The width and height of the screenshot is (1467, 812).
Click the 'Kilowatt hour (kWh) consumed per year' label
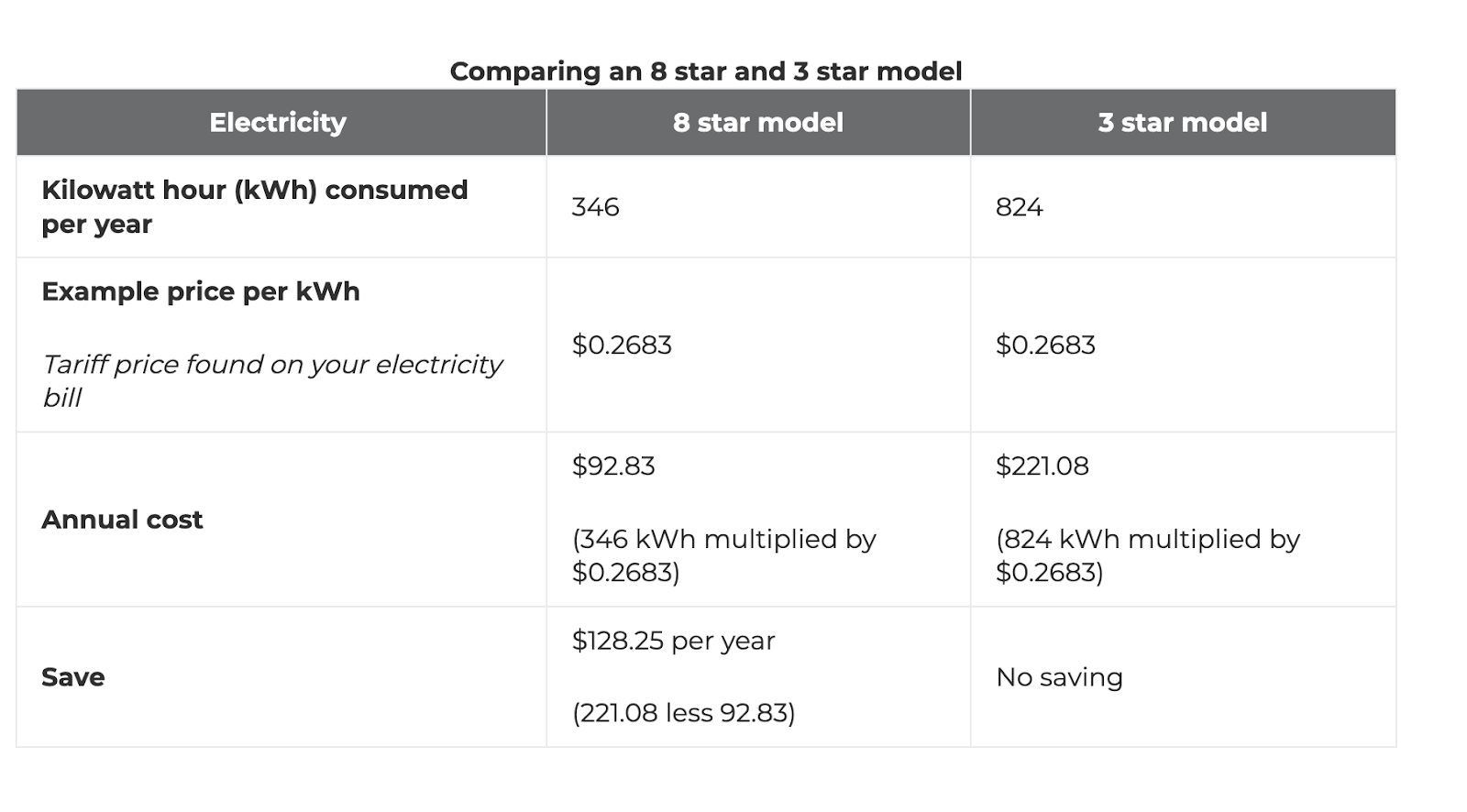(x=255, y=207)
